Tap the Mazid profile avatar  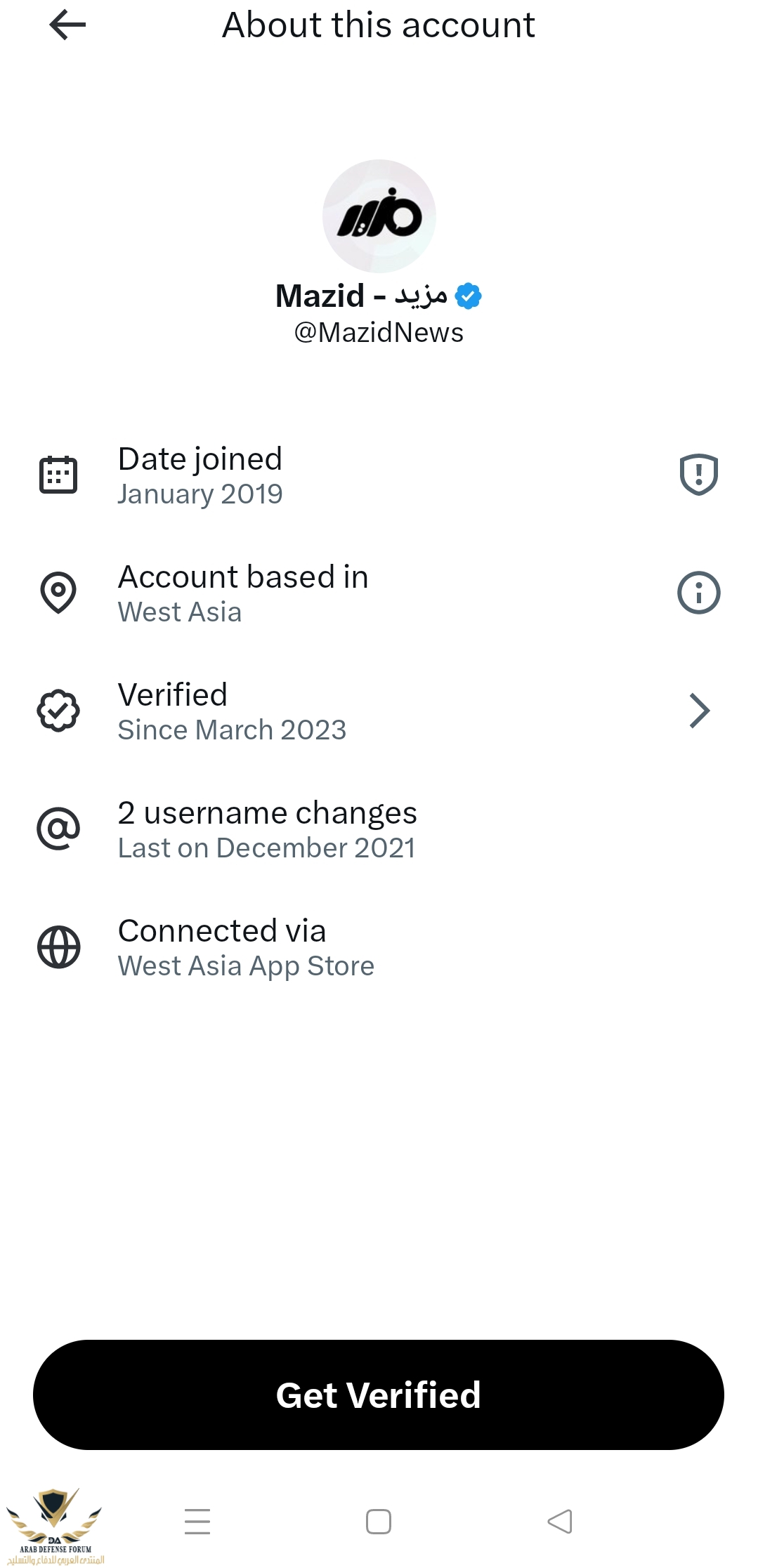[x=379, y=216]
